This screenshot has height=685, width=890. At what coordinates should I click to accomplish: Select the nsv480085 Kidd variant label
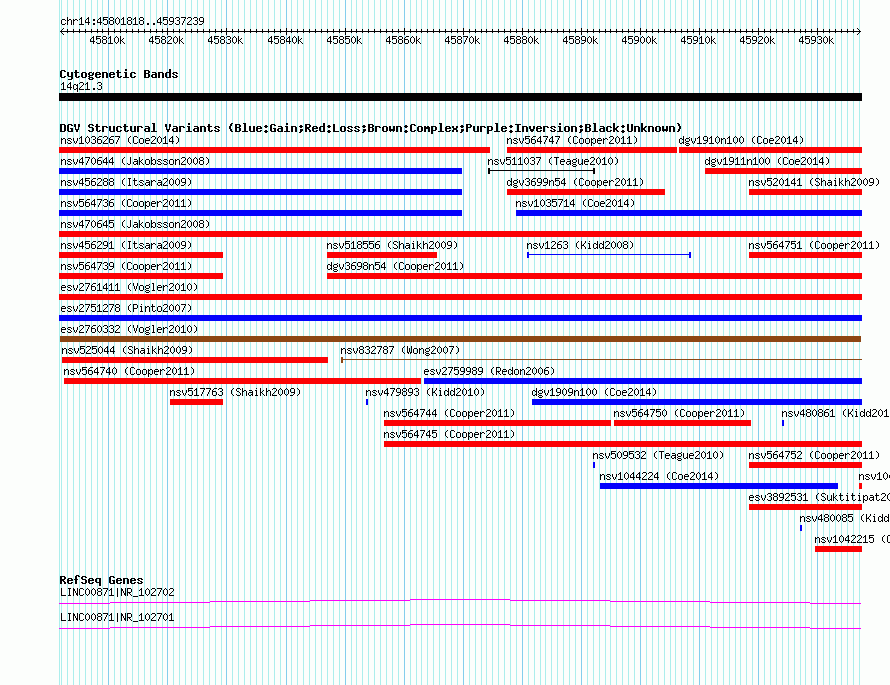point(845,518)
